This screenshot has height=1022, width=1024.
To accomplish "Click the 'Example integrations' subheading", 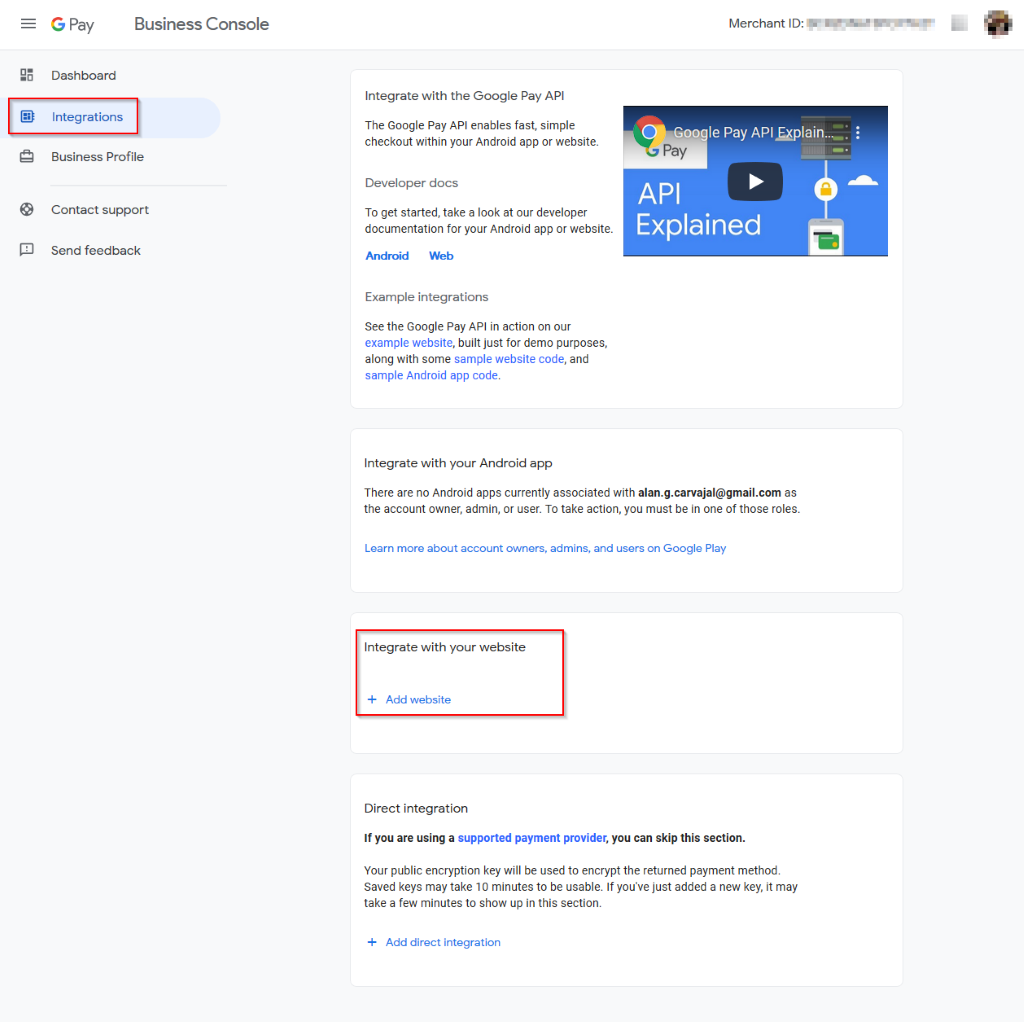I will point(426,297).
